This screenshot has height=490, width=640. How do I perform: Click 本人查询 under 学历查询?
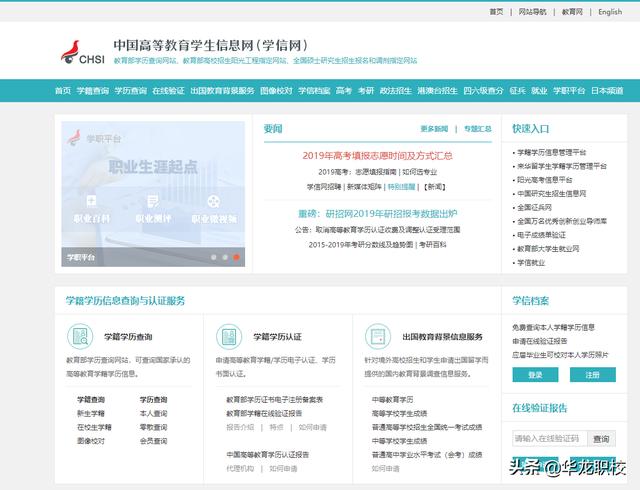[153, 414]
